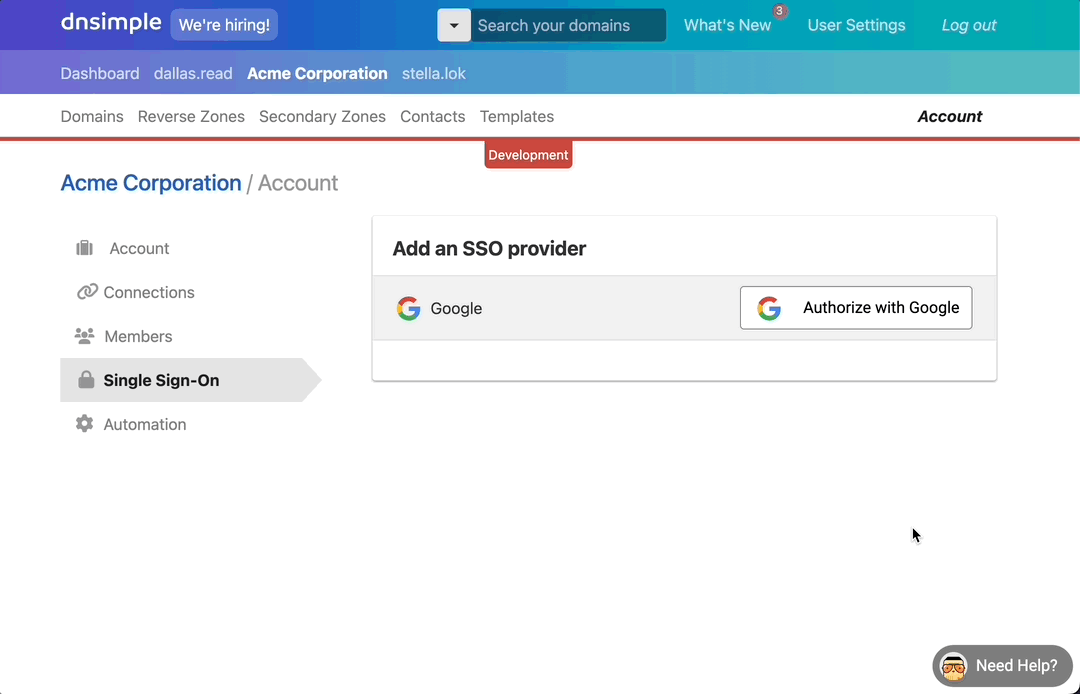
Task: Click the Account briefcase icon in sidebar
Action: [85, 248]
